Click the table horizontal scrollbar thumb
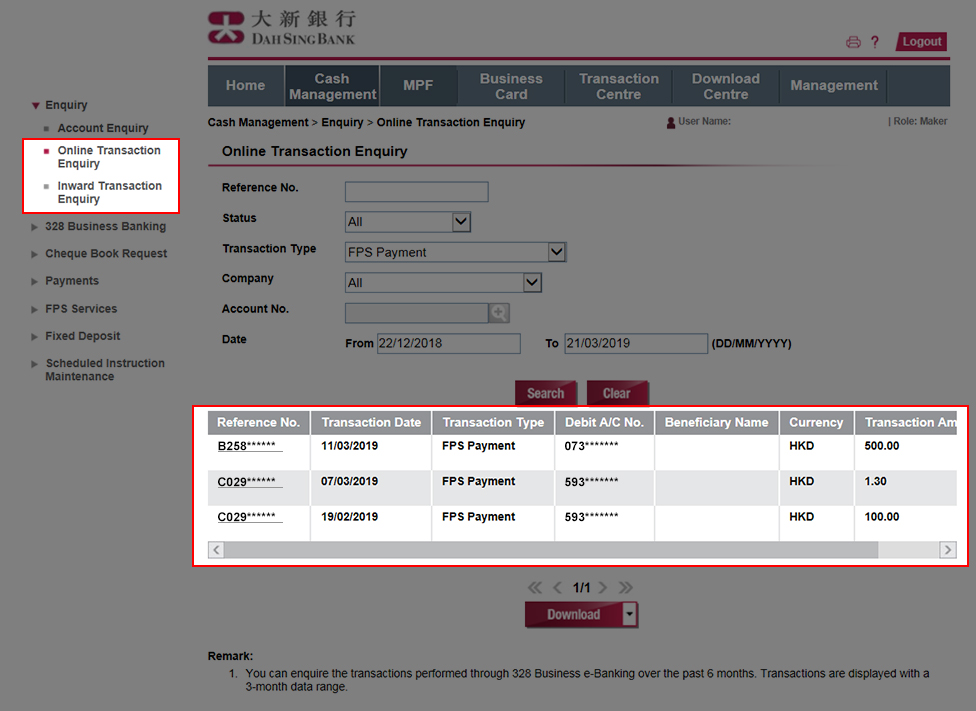 coord(551,550)
